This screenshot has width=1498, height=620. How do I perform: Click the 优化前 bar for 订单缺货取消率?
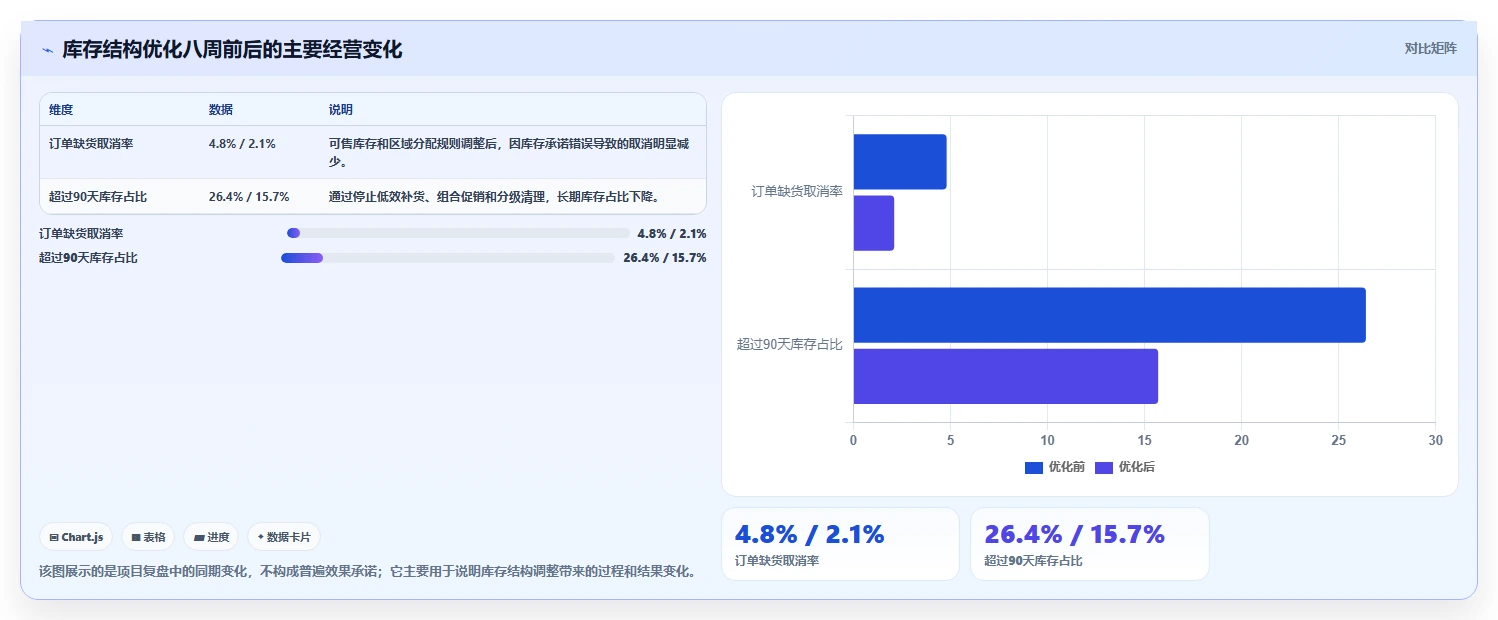coord(900,162)
